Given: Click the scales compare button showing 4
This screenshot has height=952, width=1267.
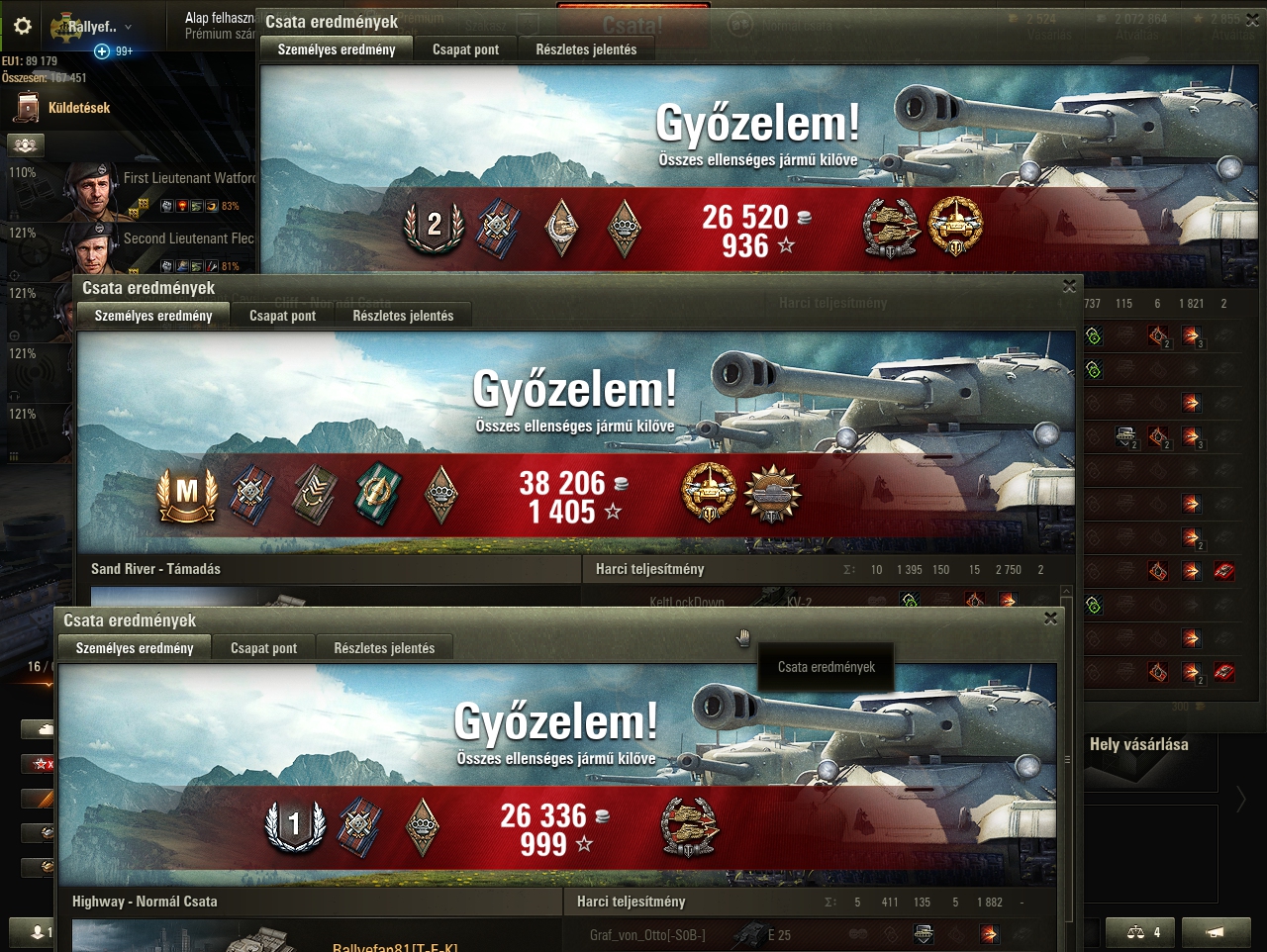Looking at the screenshot, I should pyautogui.click(x=1142, y=932).
